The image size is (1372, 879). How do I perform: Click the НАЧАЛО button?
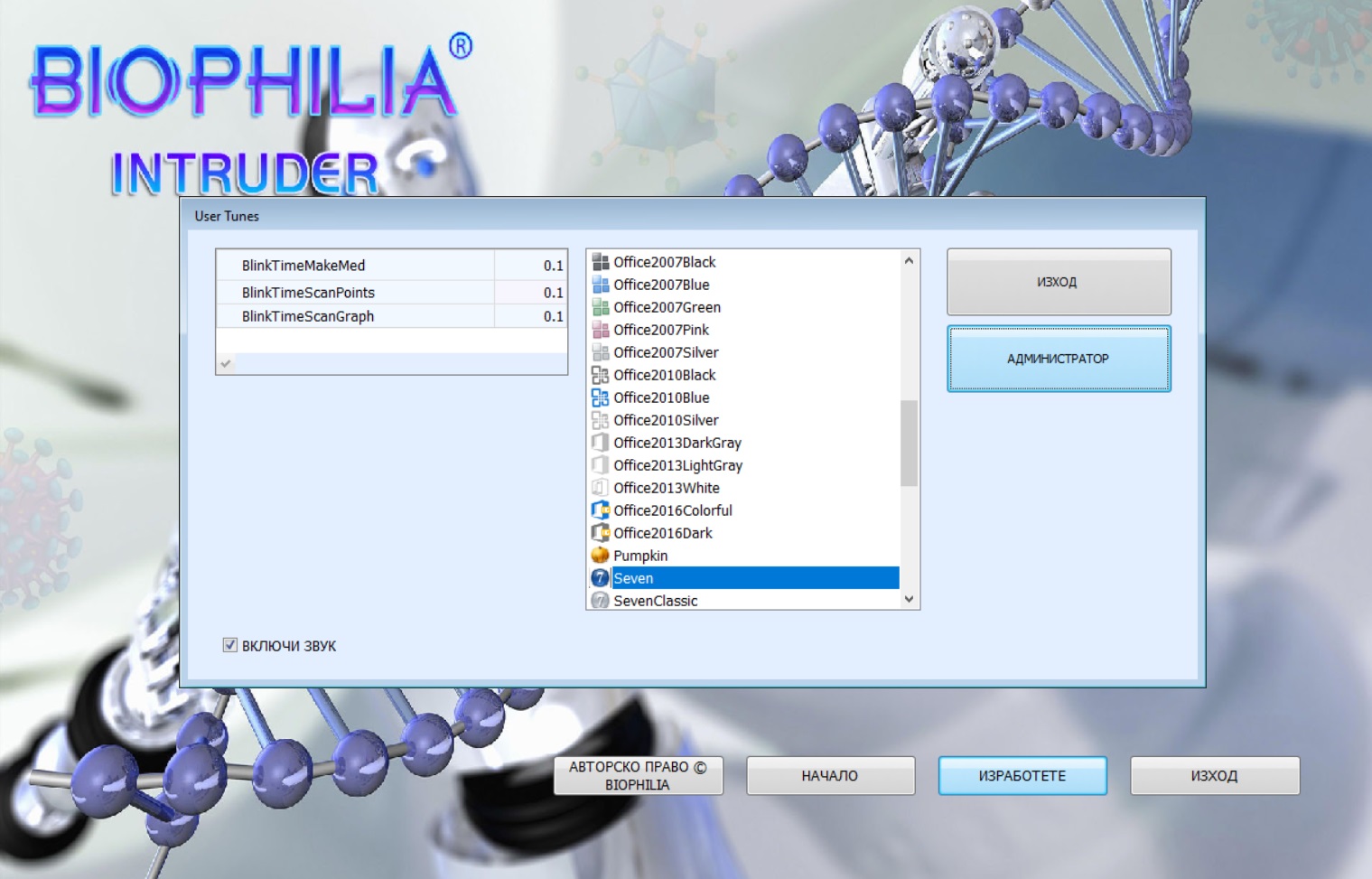pyautogui.click(x=830, y=776)
